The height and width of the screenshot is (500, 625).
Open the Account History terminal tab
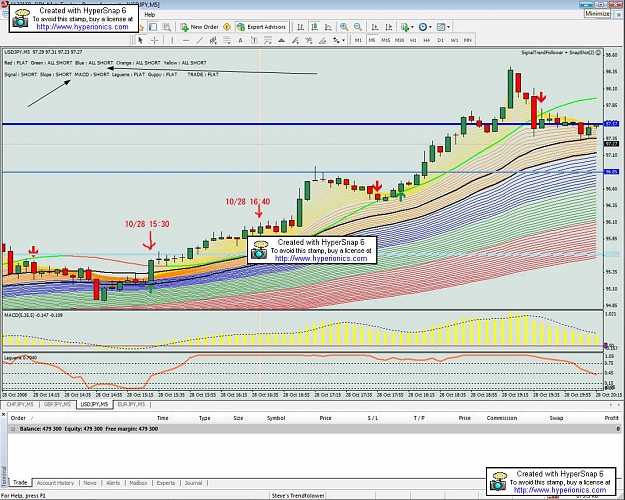click(x=55, y=483)
